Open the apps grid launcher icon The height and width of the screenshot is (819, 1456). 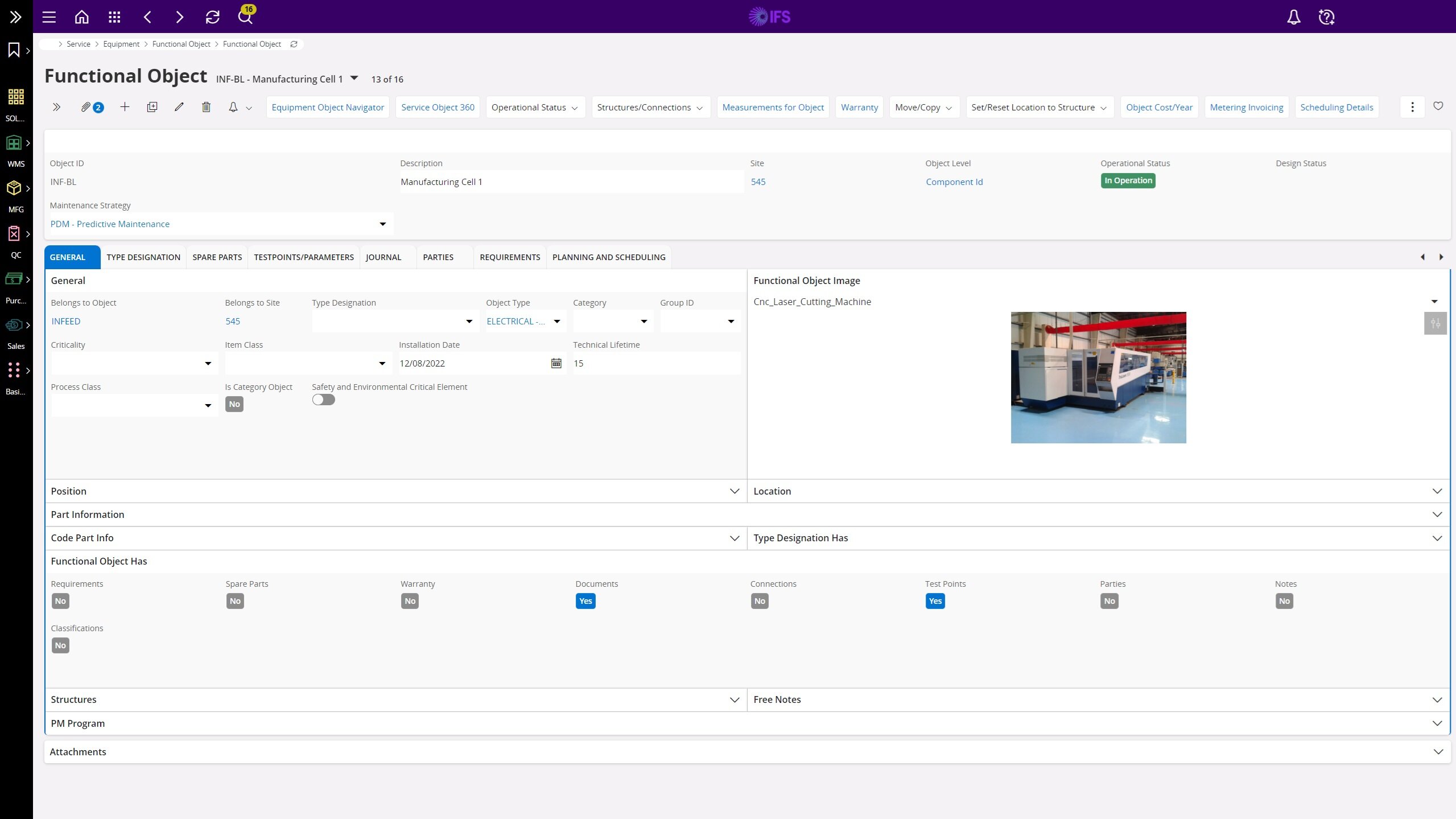point(114,17)
